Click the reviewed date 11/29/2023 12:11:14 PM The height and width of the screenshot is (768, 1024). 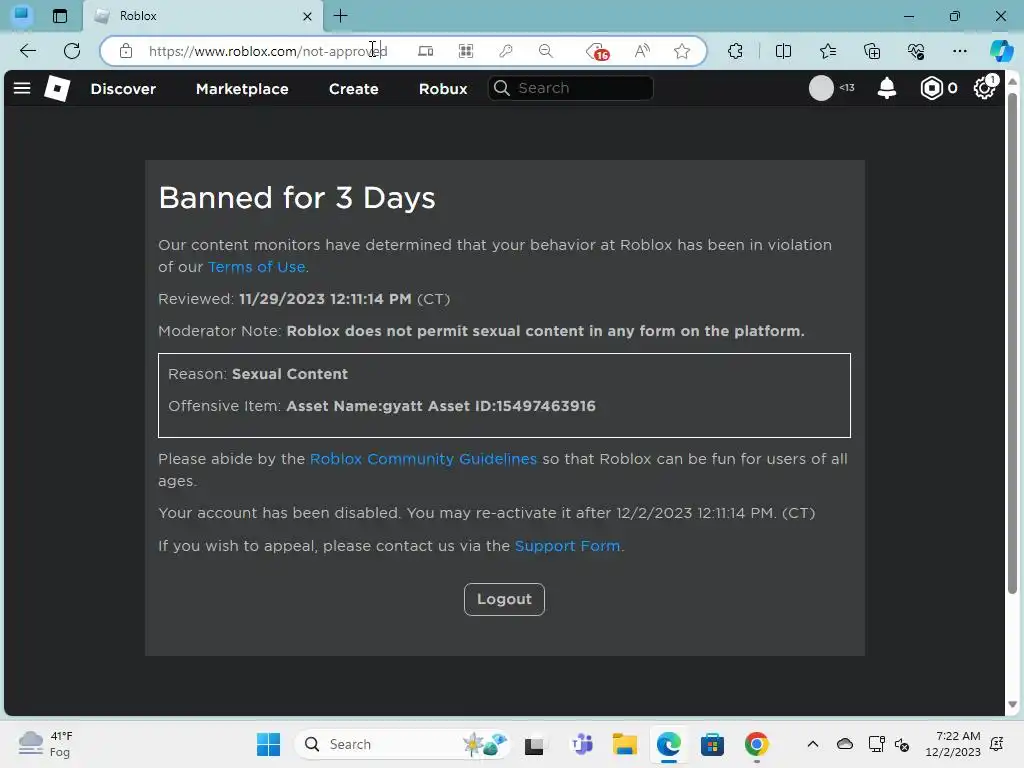(325, 299)
